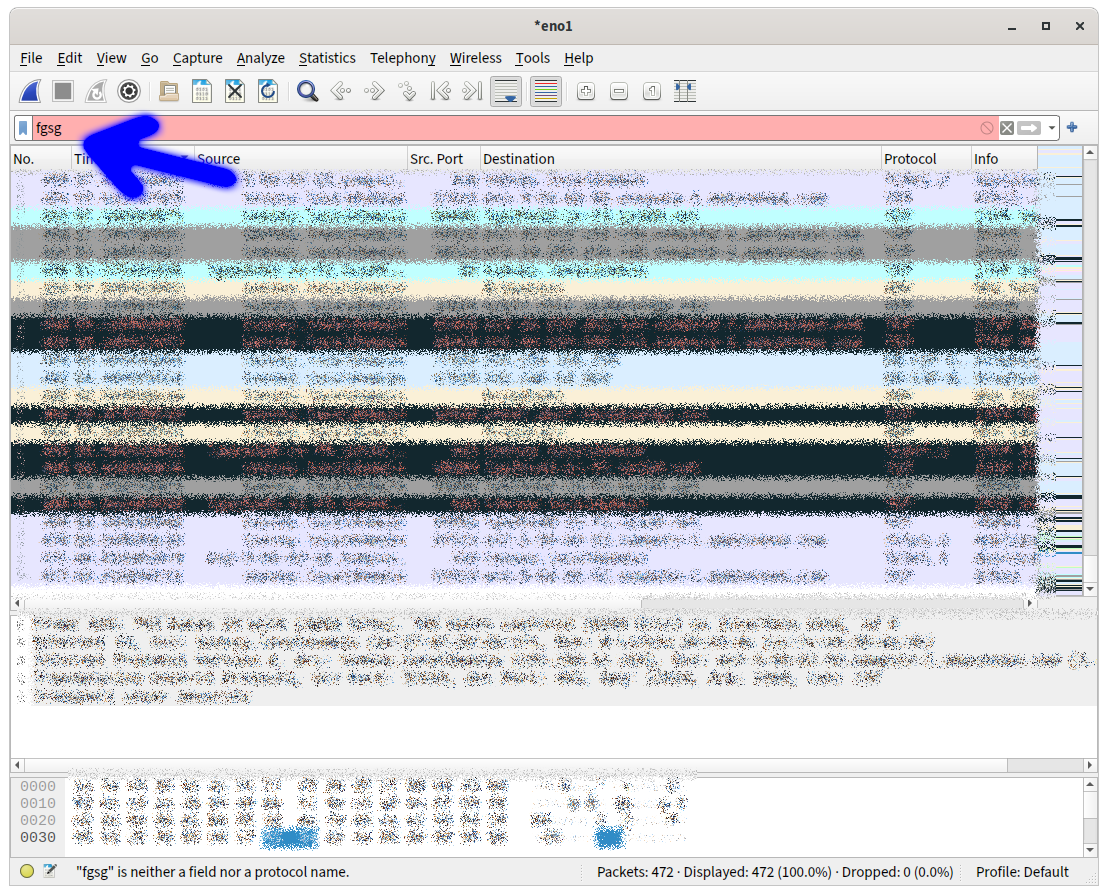Viewport: 1108px width, 895px height.
Task: Go forward in packet history
Action: (x=374, y=91)
